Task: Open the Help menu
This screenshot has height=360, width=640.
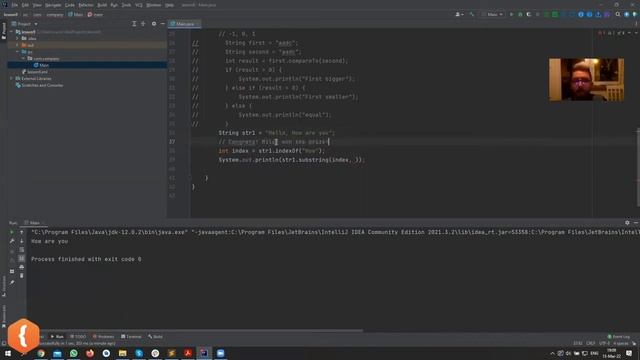Action: (x=169, y=5)
